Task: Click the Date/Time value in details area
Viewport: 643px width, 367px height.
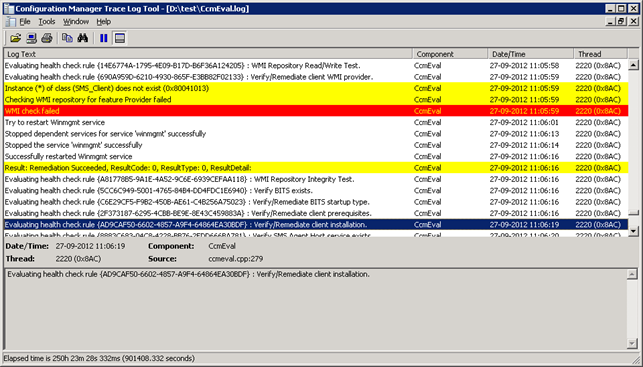Action: [90, 246]
